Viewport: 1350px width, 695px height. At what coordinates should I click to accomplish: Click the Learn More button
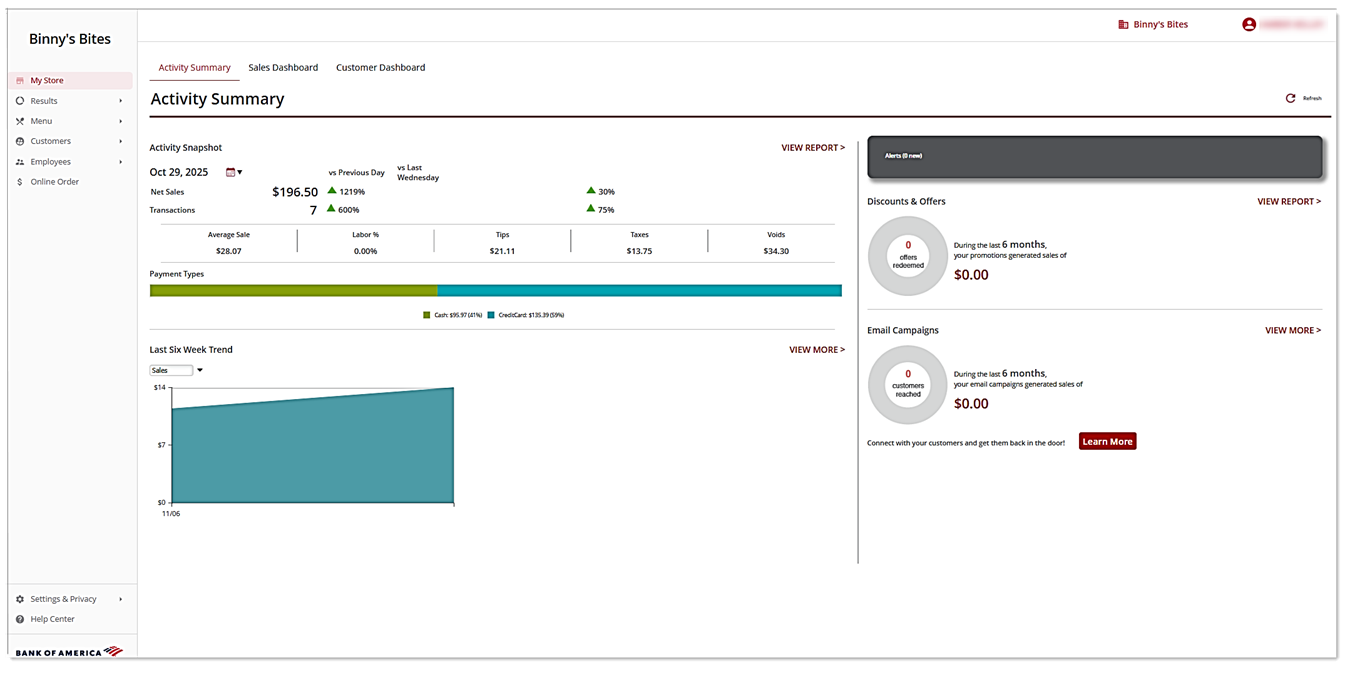click(1107, 442)
